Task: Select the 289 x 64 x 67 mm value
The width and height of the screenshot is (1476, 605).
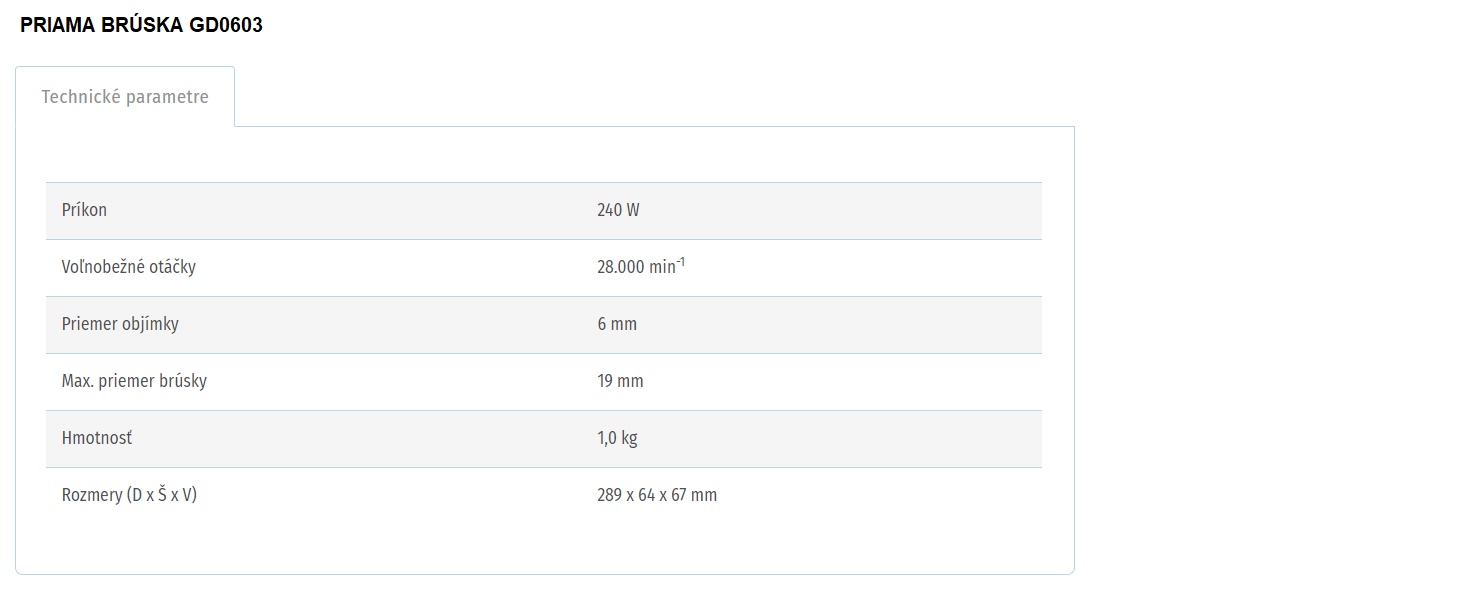Action: tap(657, 495)
